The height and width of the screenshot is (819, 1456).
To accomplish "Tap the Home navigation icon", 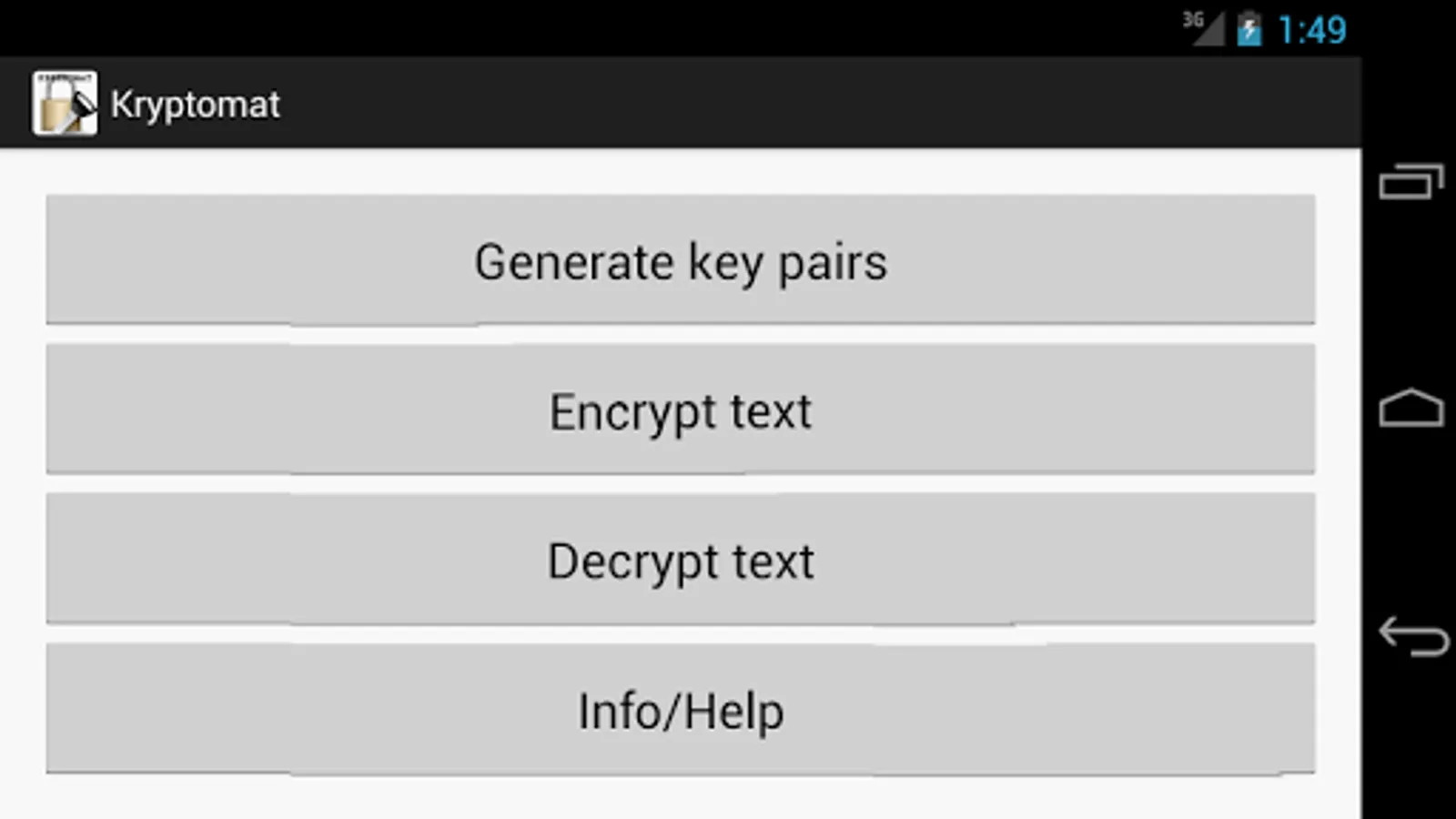I will pyautogui.click(x=1410, y=409).
